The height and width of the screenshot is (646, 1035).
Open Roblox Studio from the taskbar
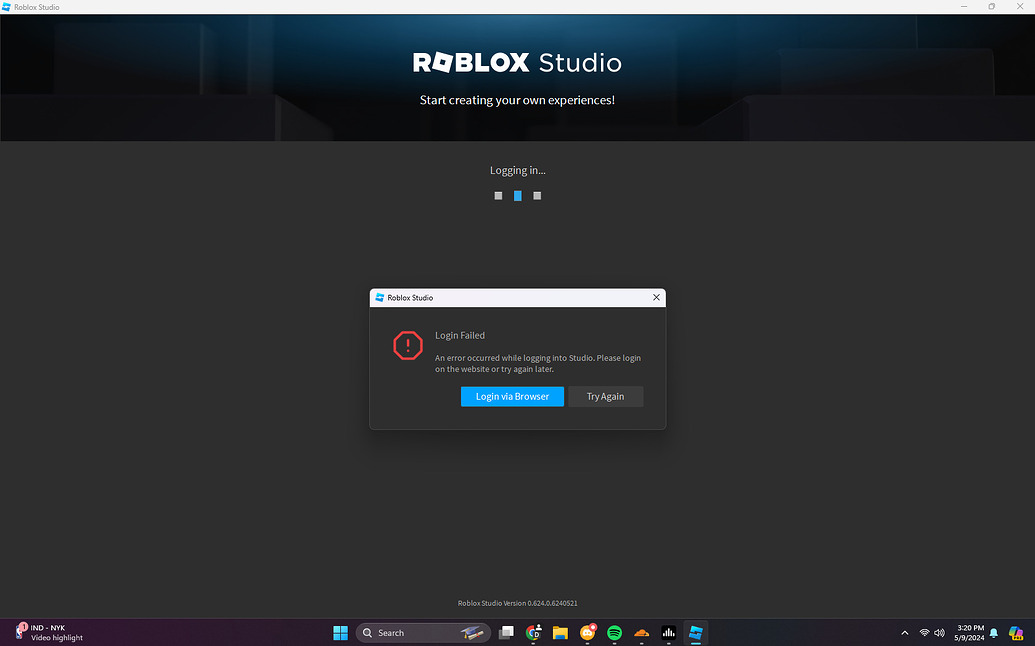(x=695, y=632)
